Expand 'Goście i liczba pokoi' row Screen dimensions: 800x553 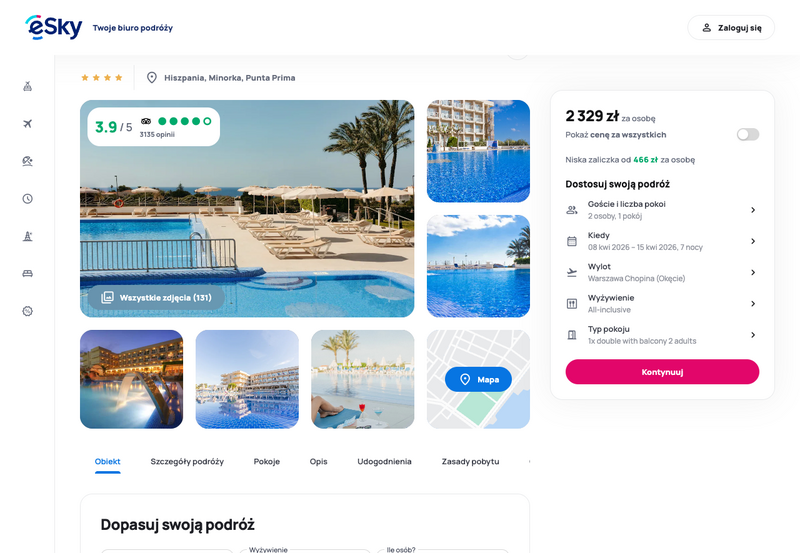tap(662, 210)
